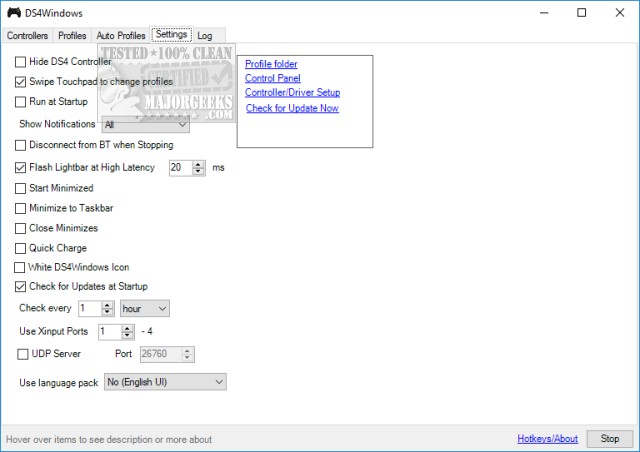Open the Auto Profiles tab
Viewport: 640px width, 452px height.
(x=121, y=36)
